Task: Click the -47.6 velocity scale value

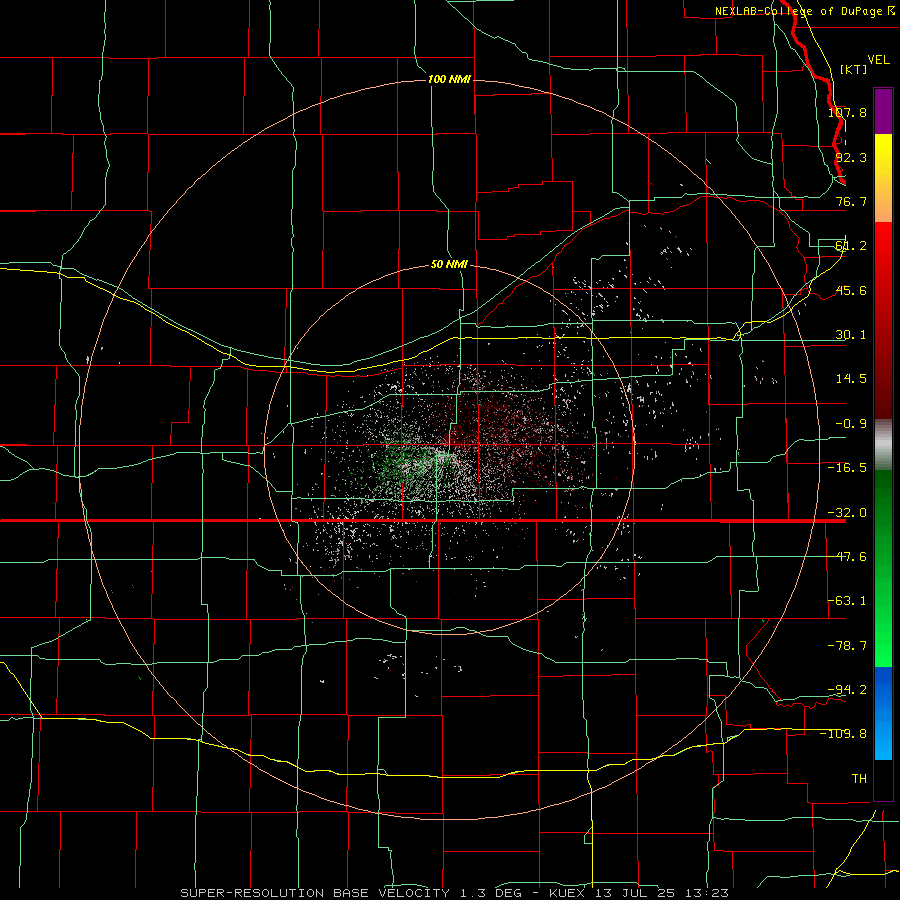Action: pos(847,556)
